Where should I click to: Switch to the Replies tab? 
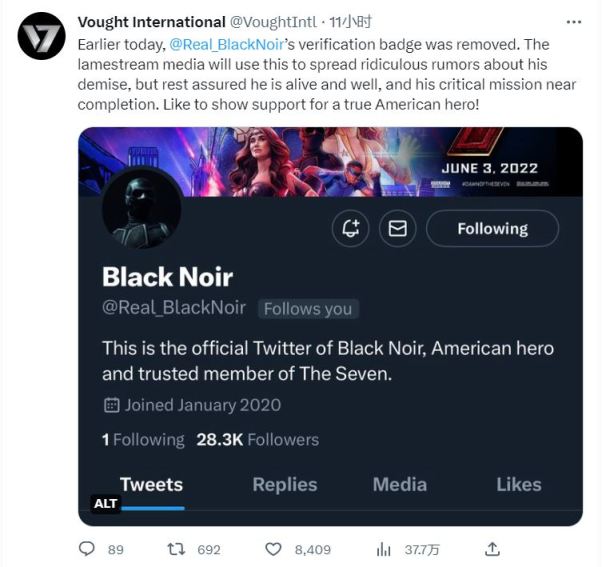pos(284,485)
